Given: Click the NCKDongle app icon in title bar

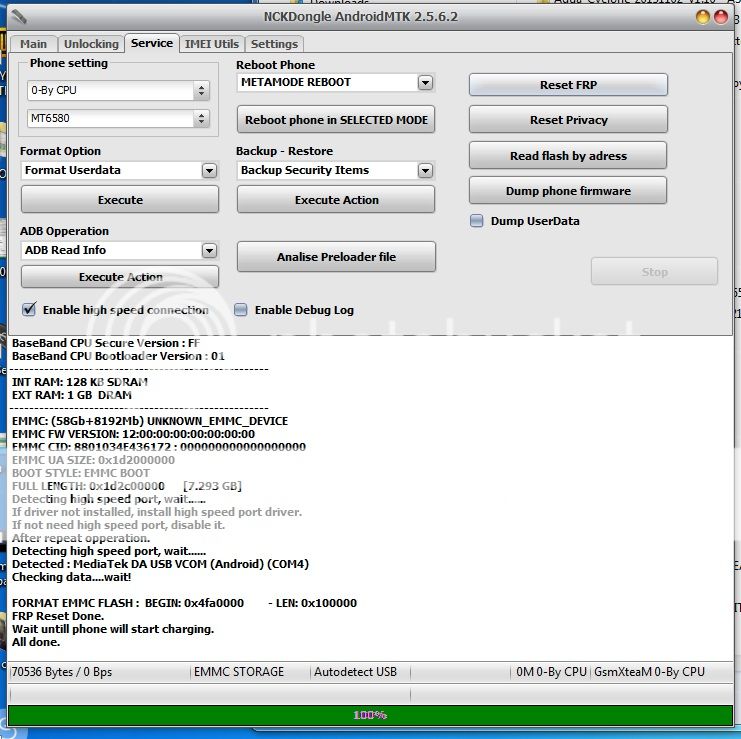Looking at the screenshot, I should pyautogui.click(x=19, y=17).
